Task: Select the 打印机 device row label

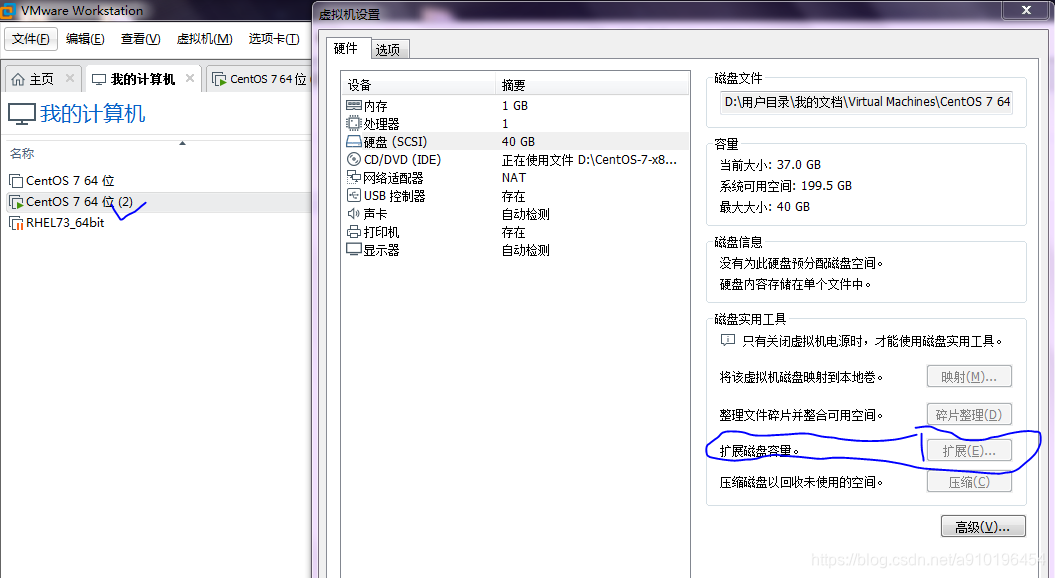Action: 381,232
